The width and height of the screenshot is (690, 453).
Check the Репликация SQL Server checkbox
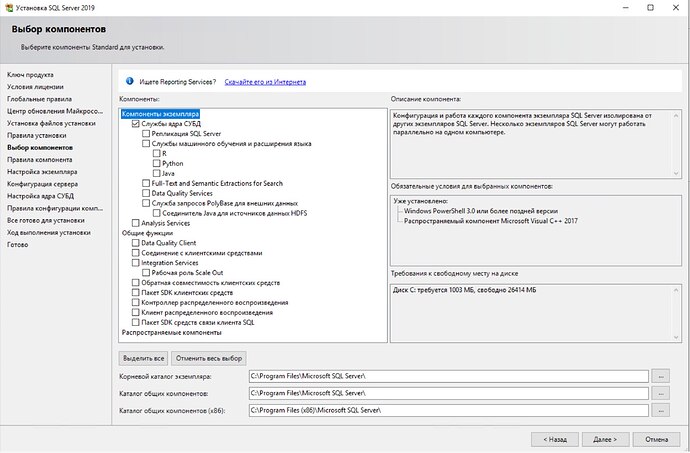(x=146, y=134)
